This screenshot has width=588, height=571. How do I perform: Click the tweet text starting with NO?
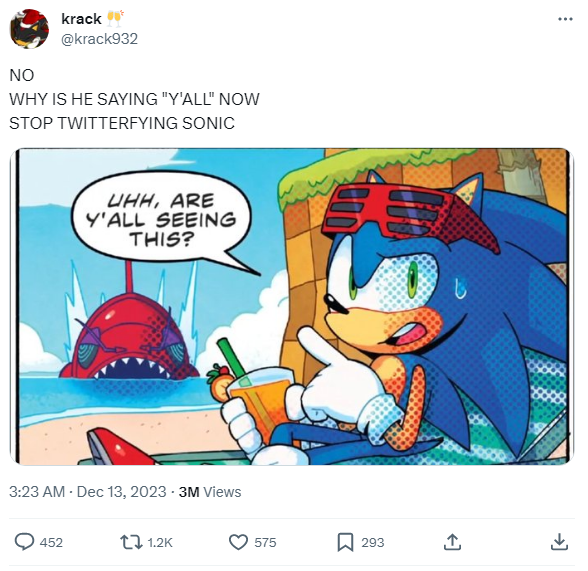pos(134,99)
